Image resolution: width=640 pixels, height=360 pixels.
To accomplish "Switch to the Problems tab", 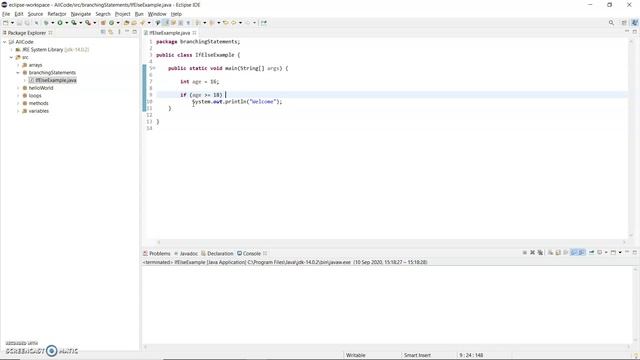I will pyautogui.click(x=157, y=253).
